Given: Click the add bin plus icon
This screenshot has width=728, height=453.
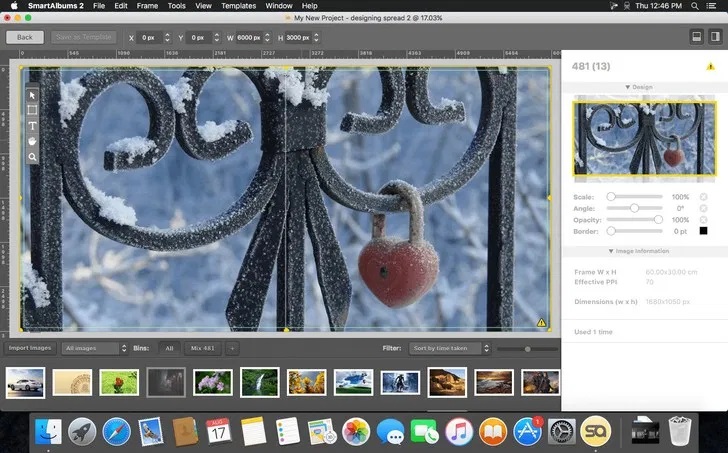Looking at the screenshot, I should click(x=232, y=348).
